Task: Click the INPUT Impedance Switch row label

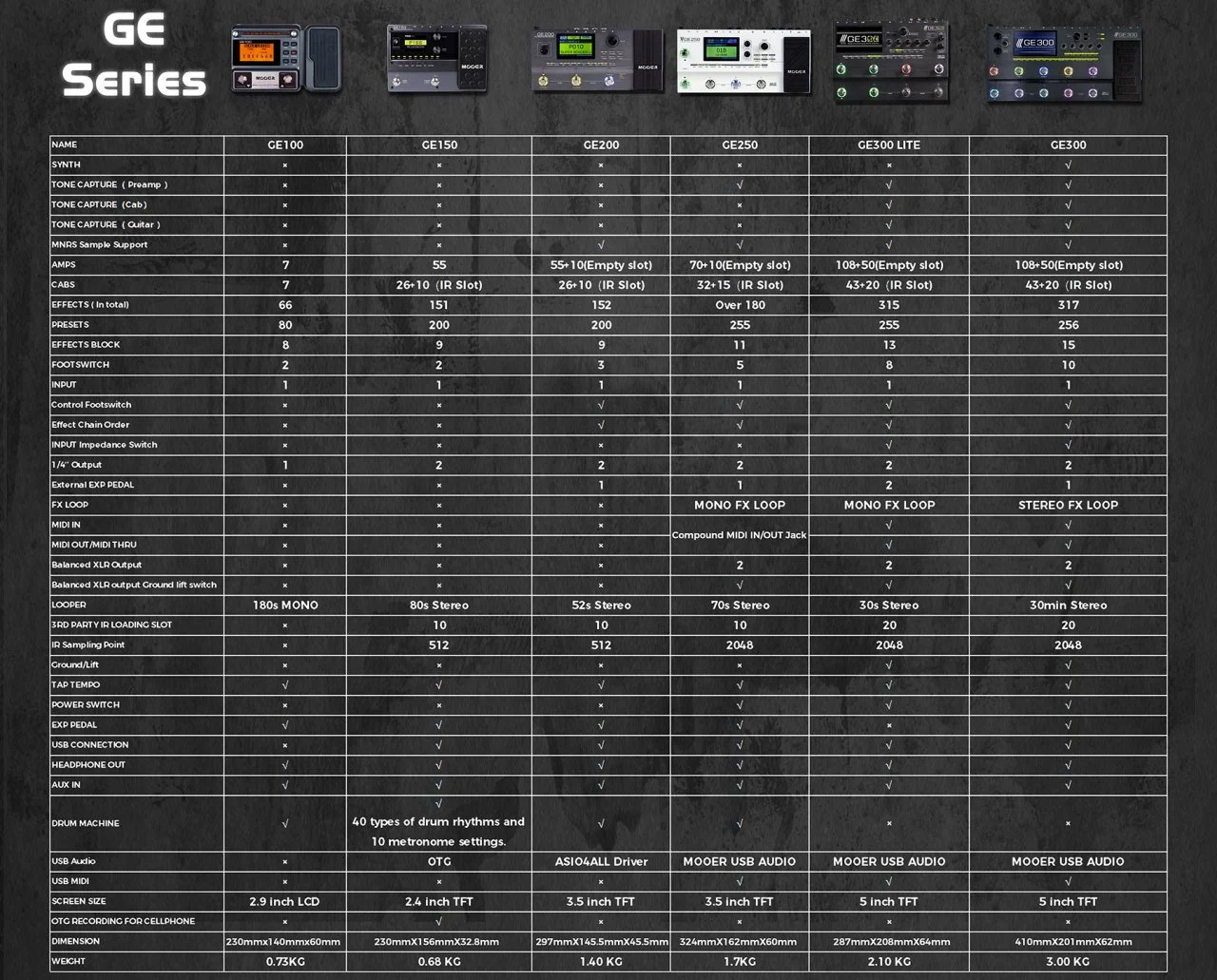Action: tap(105, 445)
